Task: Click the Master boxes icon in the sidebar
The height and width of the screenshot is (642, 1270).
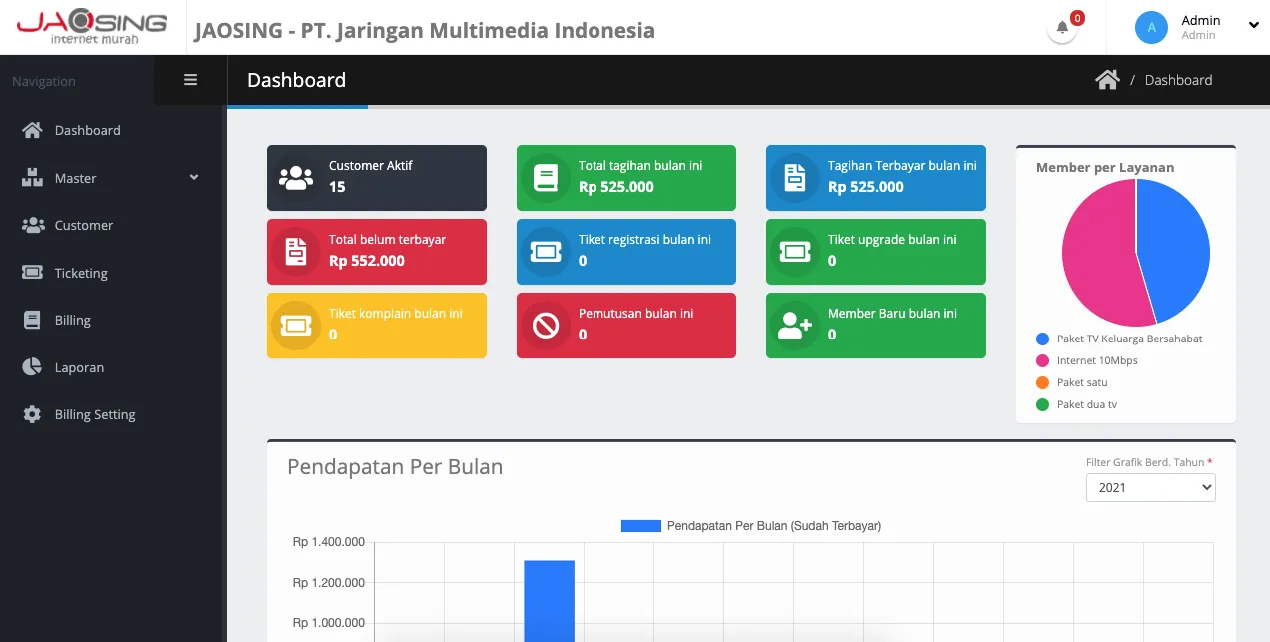Action: coord(32,178)
